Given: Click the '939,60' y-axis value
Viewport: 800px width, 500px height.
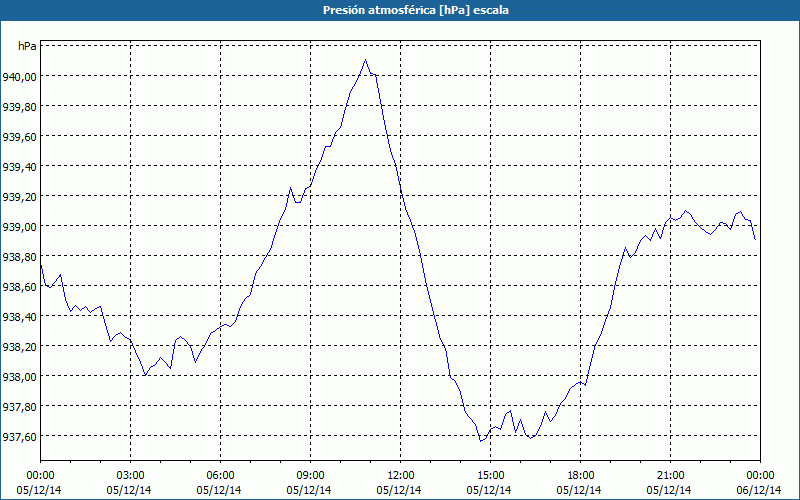Looking at the screenshot, I should [19, 137].
